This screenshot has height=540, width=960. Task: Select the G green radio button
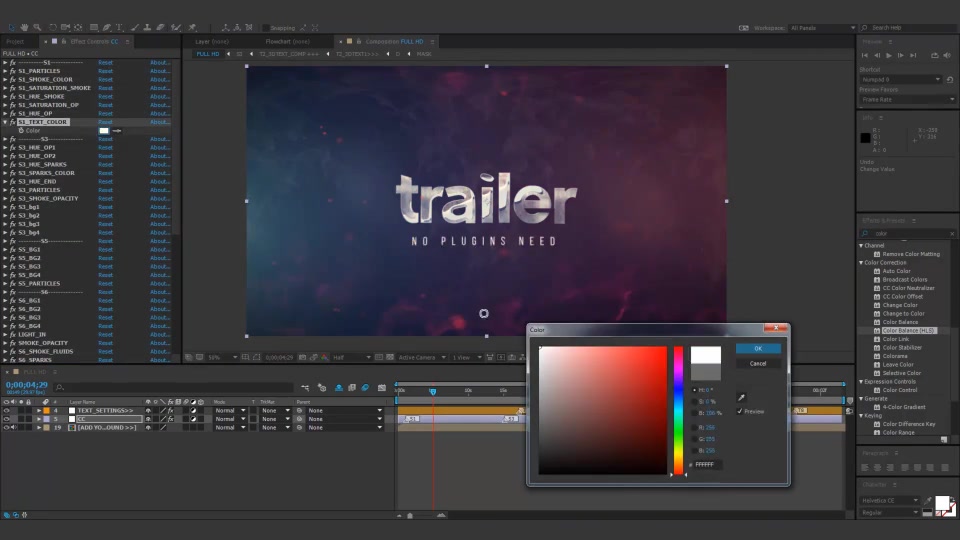[694, 439]
